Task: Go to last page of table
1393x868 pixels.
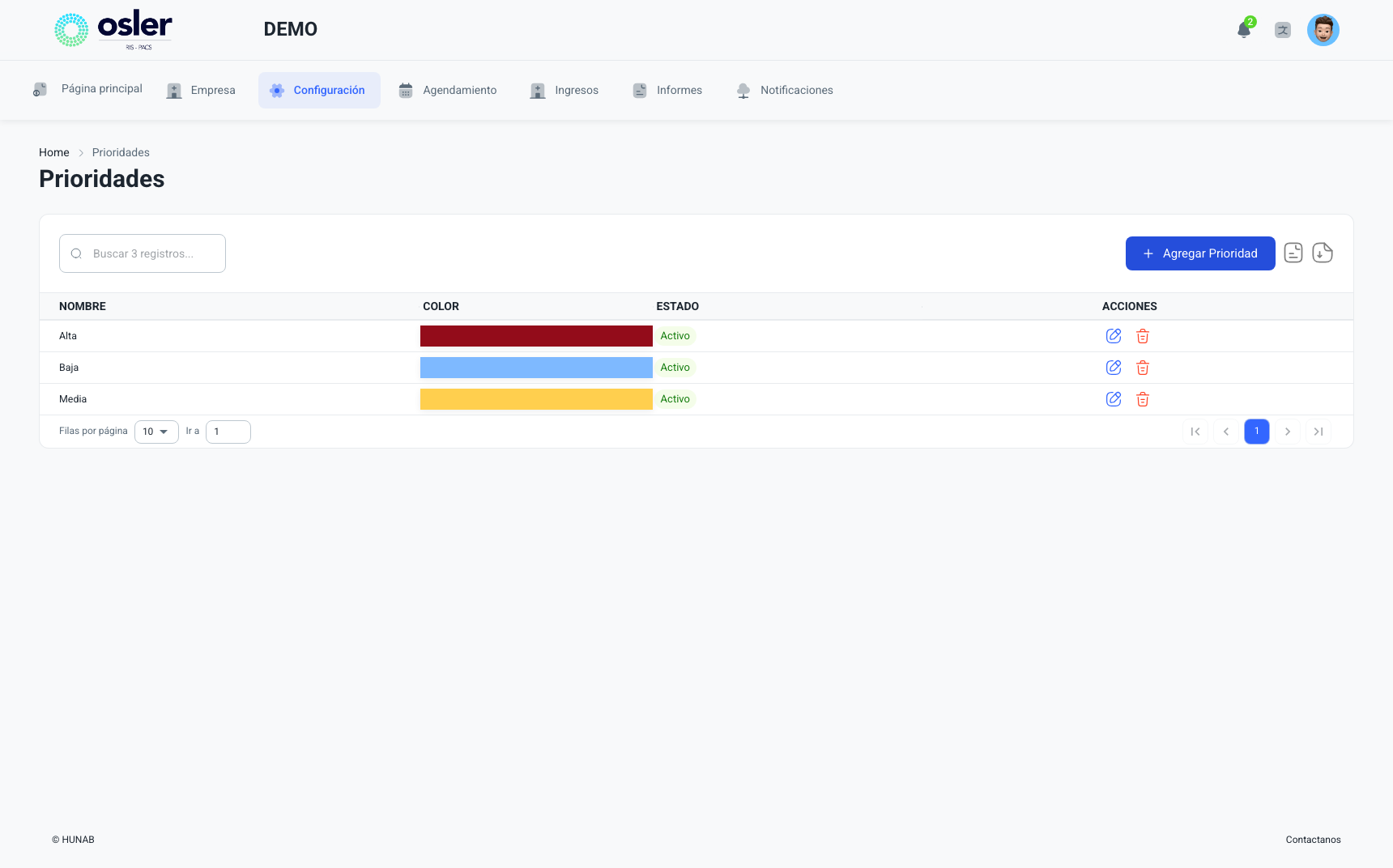Action: coord(1318,432)
